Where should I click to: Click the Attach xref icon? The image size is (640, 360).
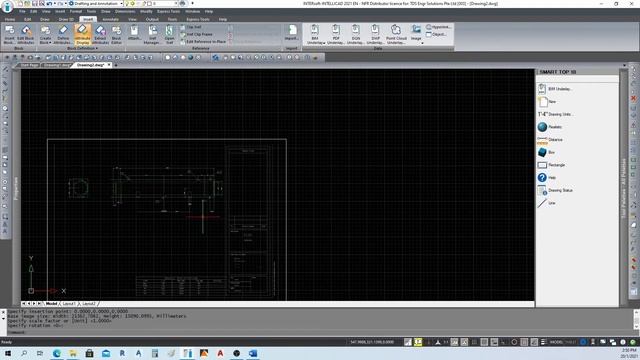coord(134,33)
